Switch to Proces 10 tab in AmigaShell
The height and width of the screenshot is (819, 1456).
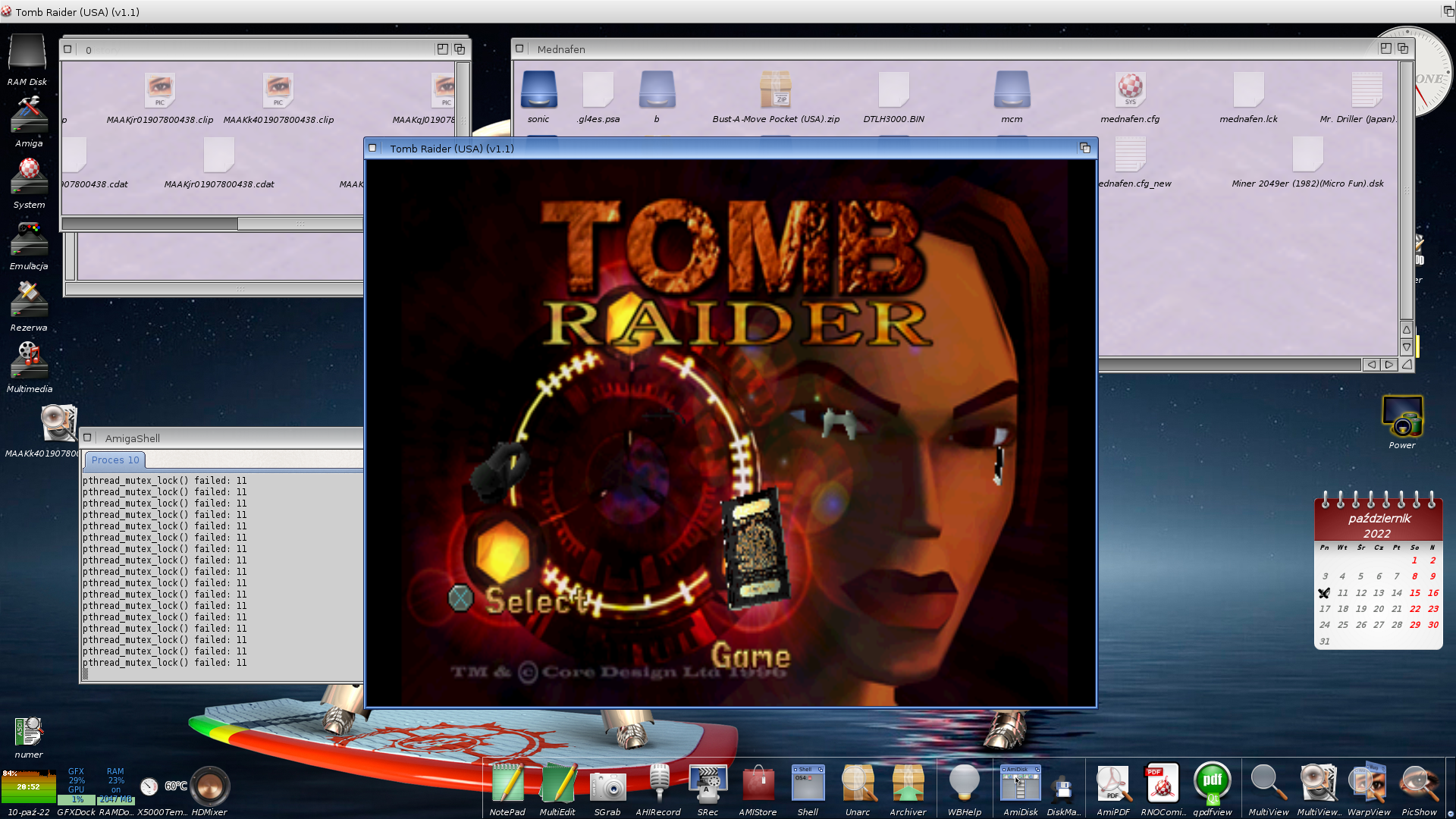click(x=115, y=460)
